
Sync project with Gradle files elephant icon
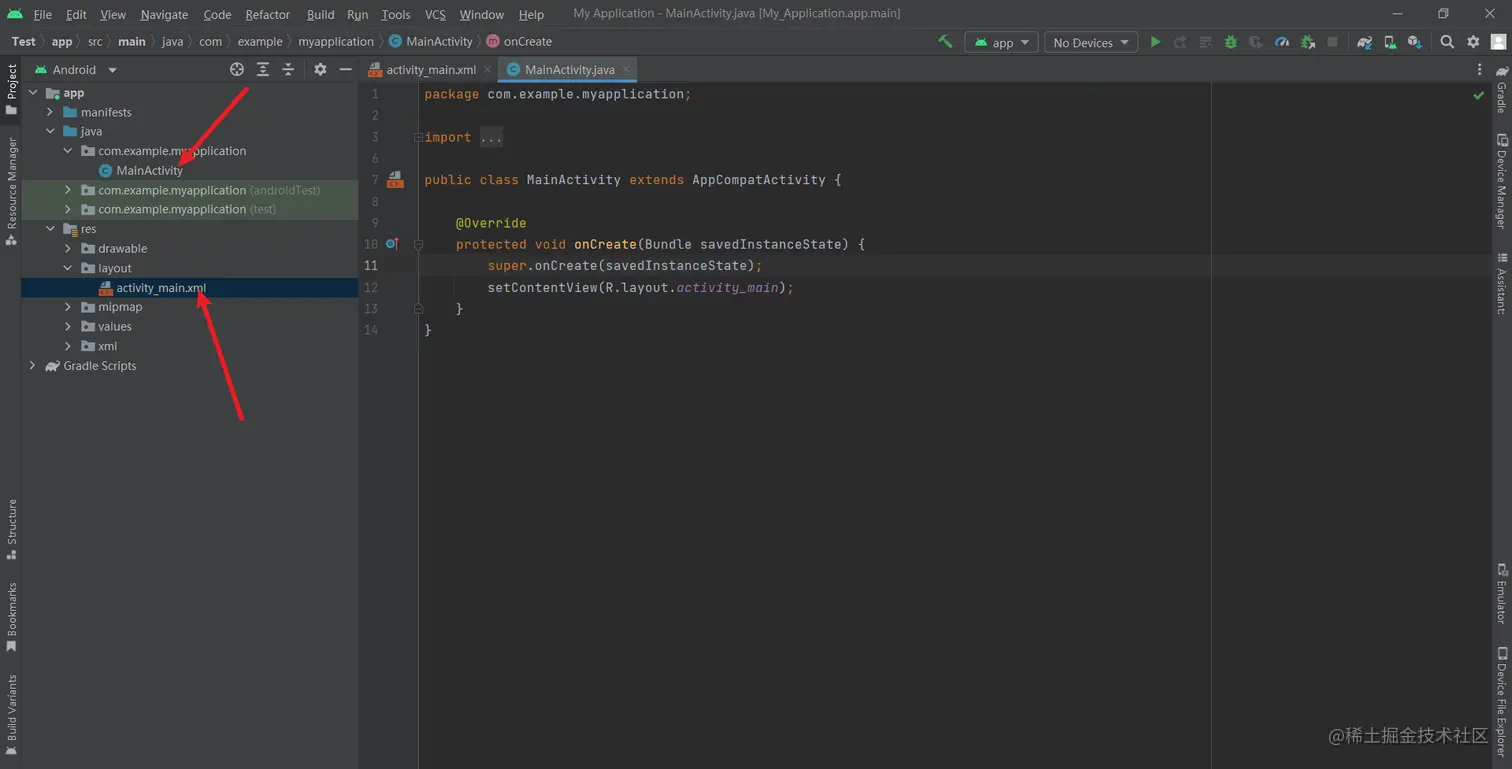pos(1365,42)
